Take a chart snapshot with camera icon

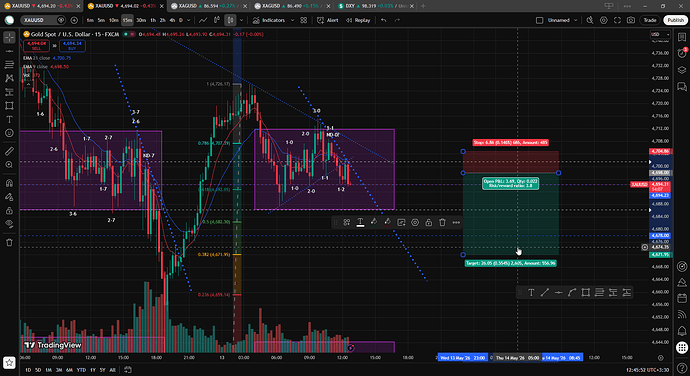pyautogui.click(x=631, y=20)
